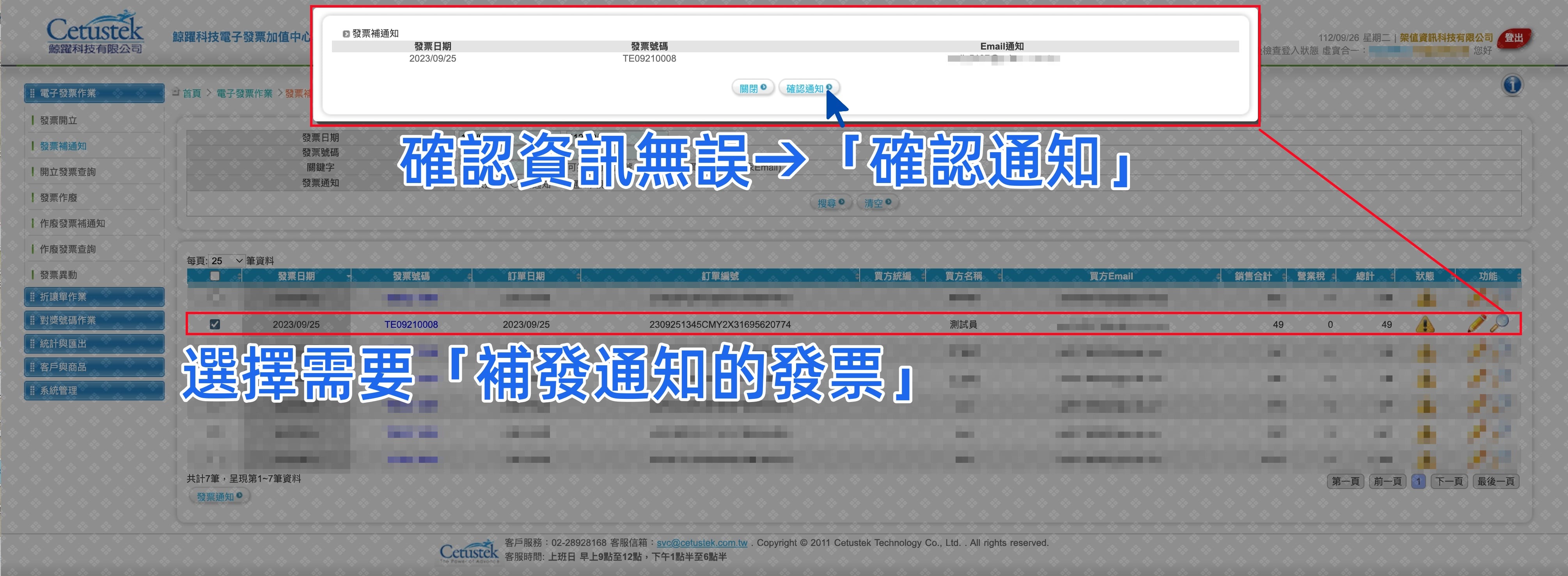Viewport: 1568px width, 576px height.
Task: Click warning status icon for invoice TE09210008
Action: tap(1424, 325)
